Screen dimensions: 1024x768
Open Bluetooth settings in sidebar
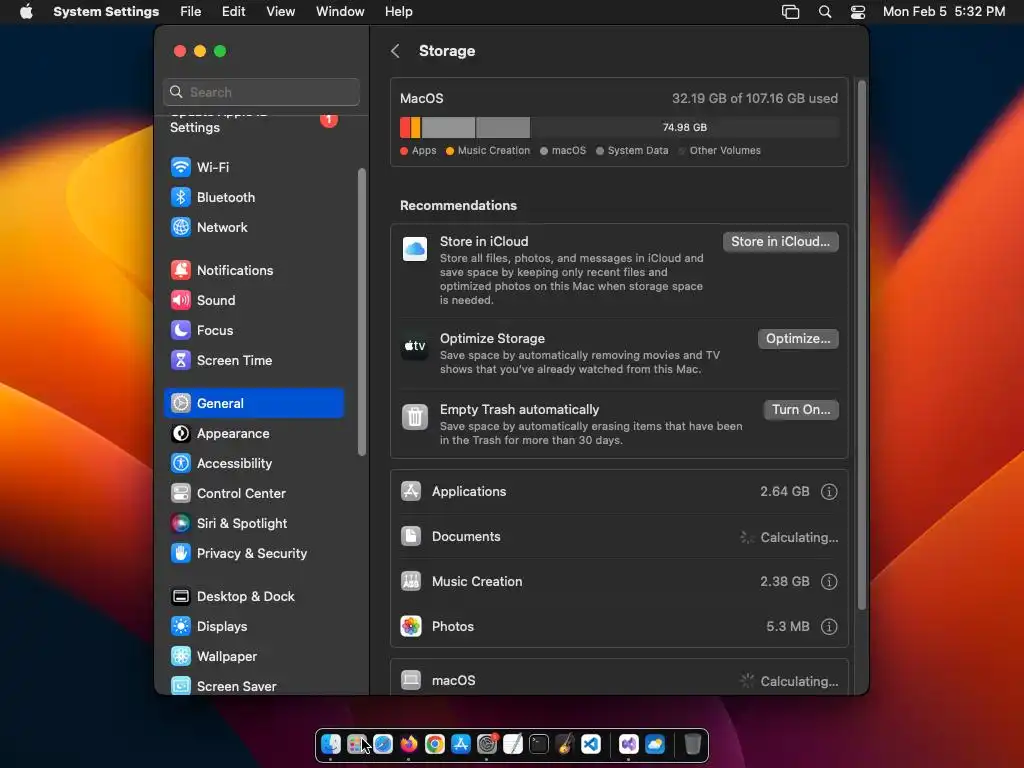254,197
